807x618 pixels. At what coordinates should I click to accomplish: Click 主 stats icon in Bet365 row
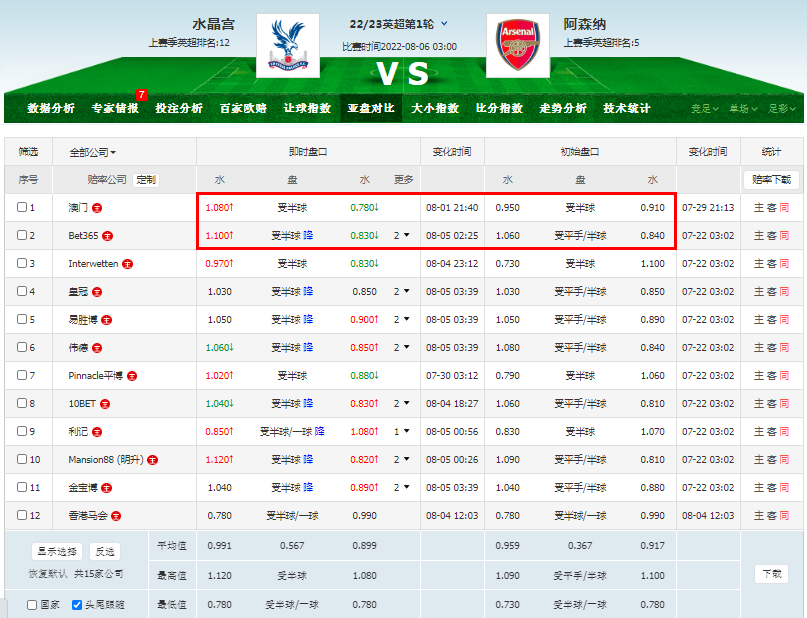click(x=759, y=235)
